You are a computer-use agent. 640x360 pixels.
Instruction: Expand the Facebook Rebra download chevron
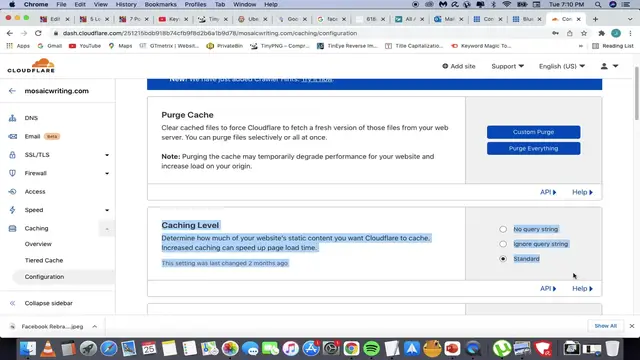click(95, 327)
